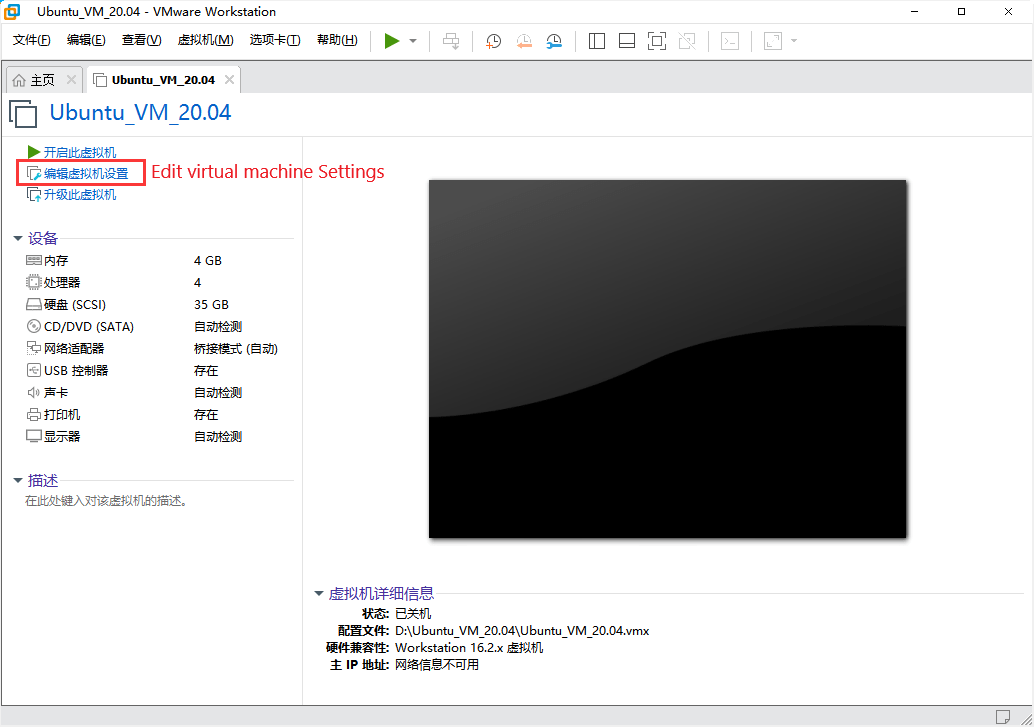The image size is (1034, 727).
Task: Click the 桥接模式 (自动) network value
Action: click(x=236, y=348)
